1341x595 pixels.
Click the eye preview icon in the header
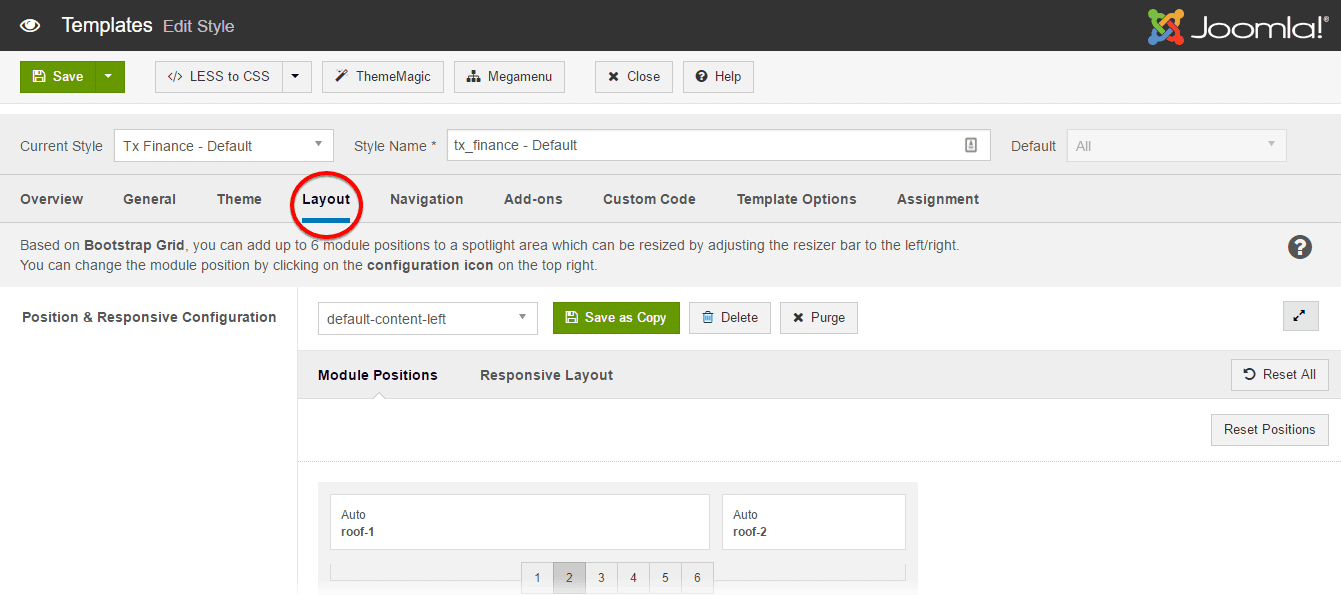tap(30, 24)
